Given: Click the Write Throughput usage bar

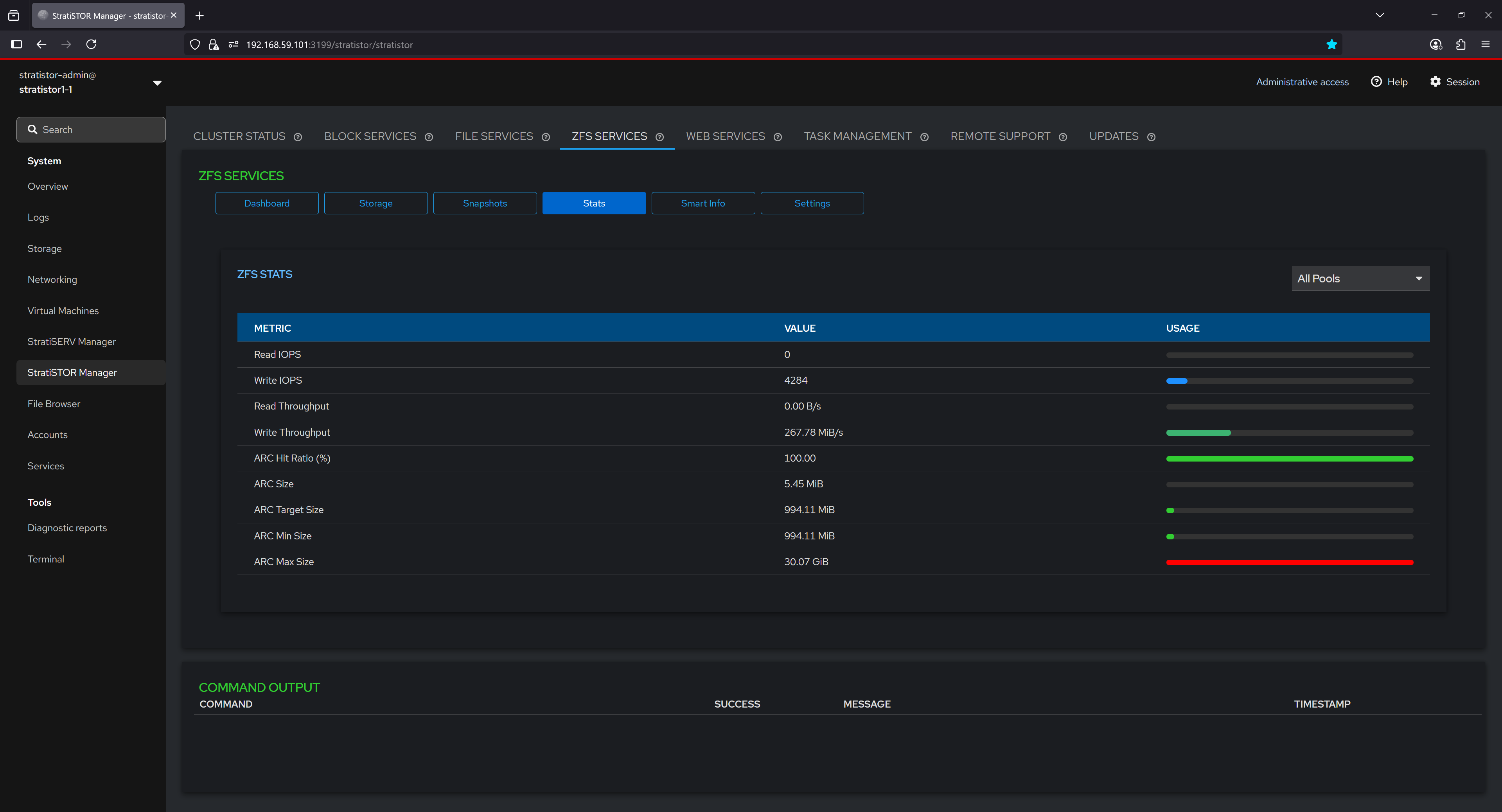Looking at the screenshot, I should (1288, 433).
